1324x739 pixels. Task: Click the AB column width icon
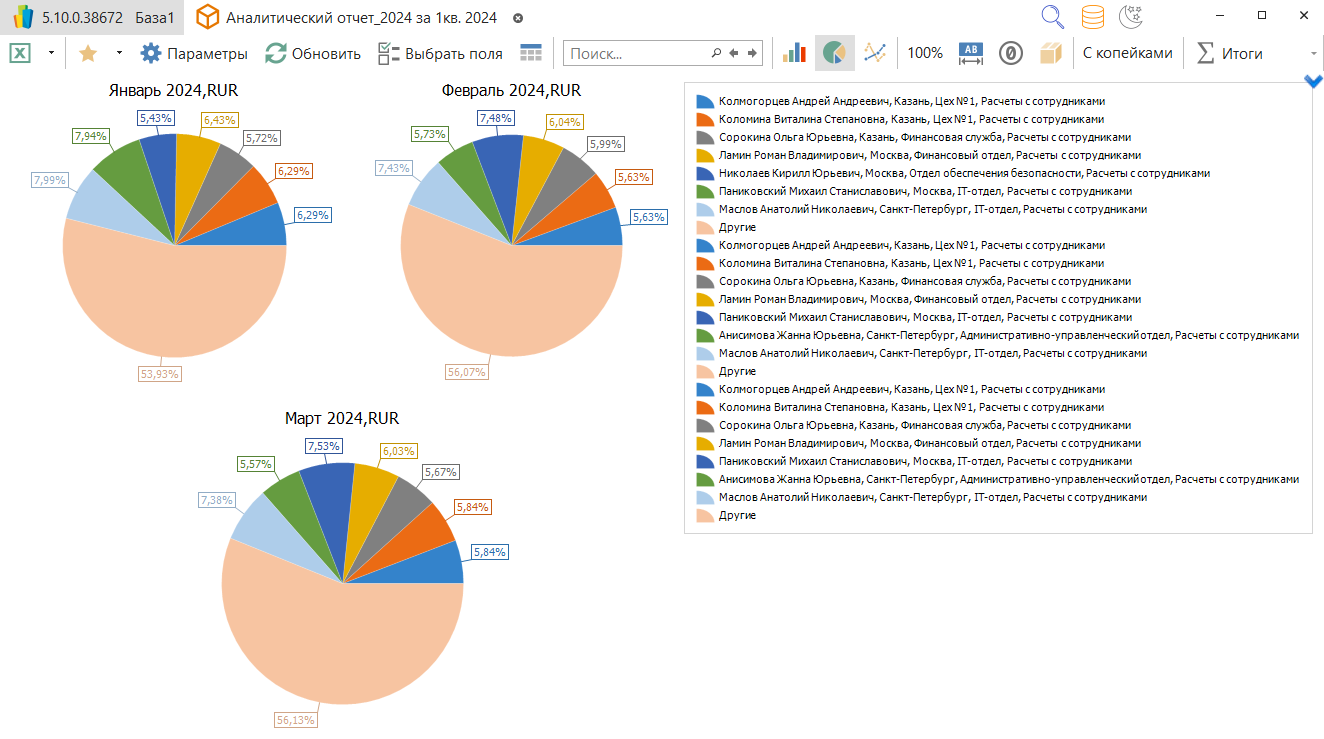coord(971,53)
